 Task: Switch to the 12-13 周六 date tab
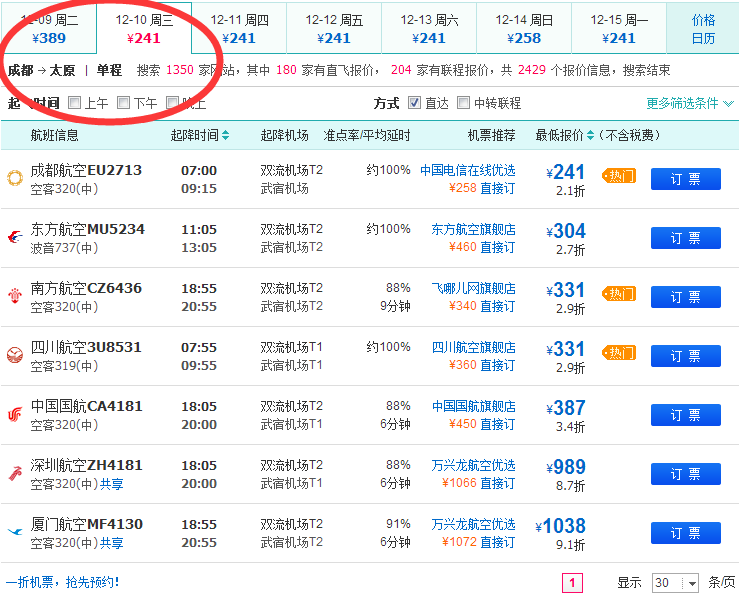pyautogui.click(x=429, y=29)
